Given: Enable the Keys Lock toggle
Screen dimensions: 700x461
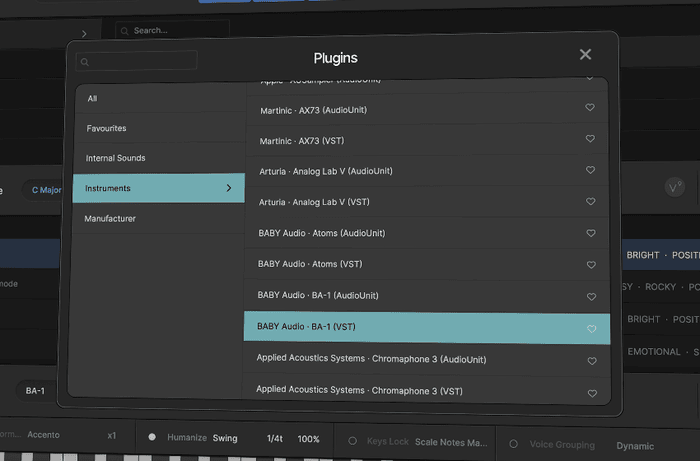Looking at the screenshot, I should pyautogui.click(x=352, y=441).
